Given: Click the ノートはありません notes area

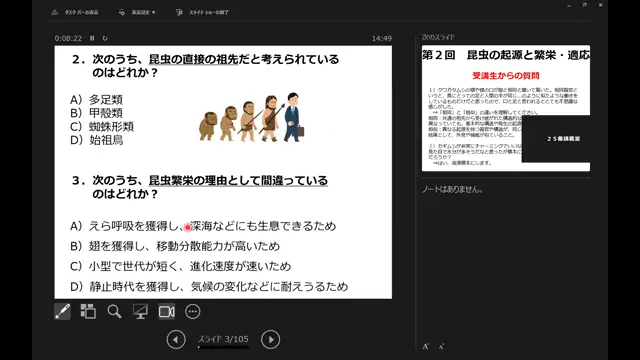Looking at the screenshot, I should click(452, 189).
